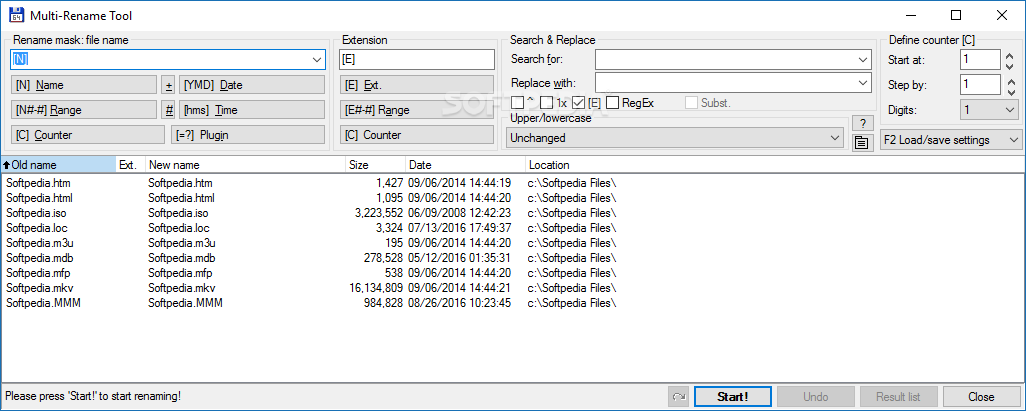
Task: Select Softpedia.mkv in Old name column
Action: coord(39,288)
